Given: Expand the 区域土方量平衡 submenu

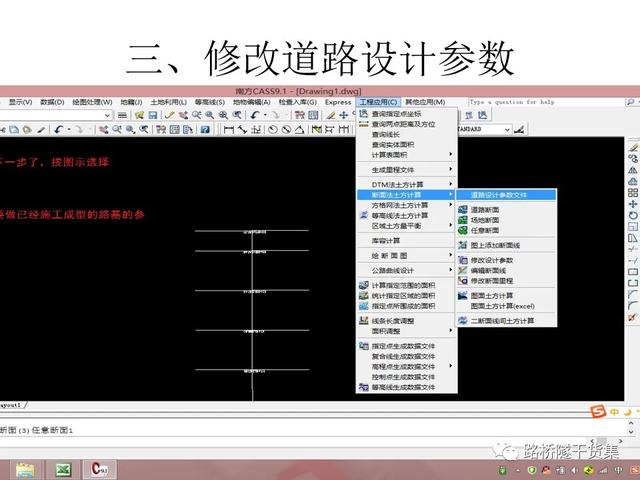Looking at the screenshot, I should [451, 225].
